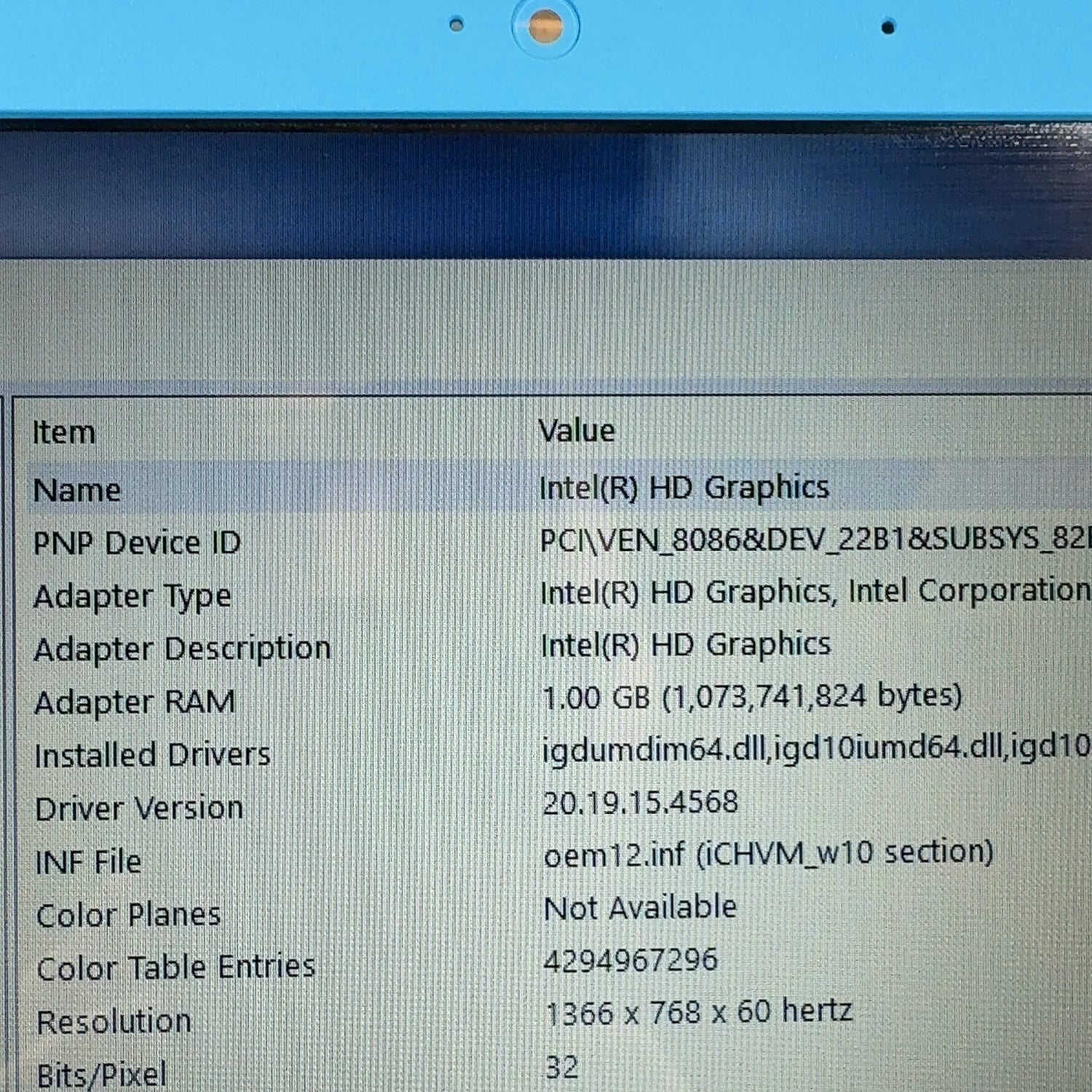The width and height of the screenshot is (1092, 1092).
Task: Select the Resolution row label
Action: (x=114, y=1022)
